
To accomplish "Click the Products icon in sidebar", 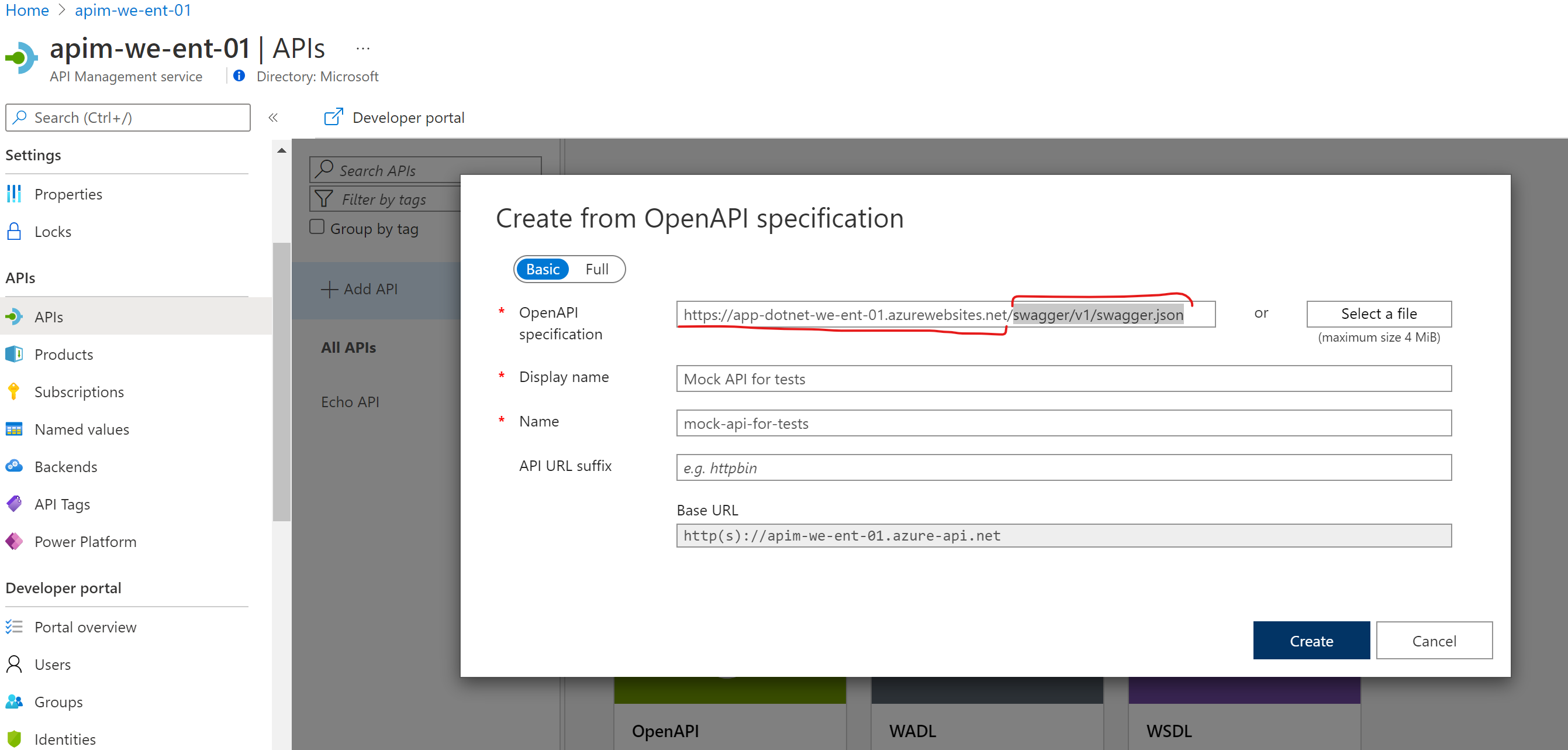I will point(14,354).
